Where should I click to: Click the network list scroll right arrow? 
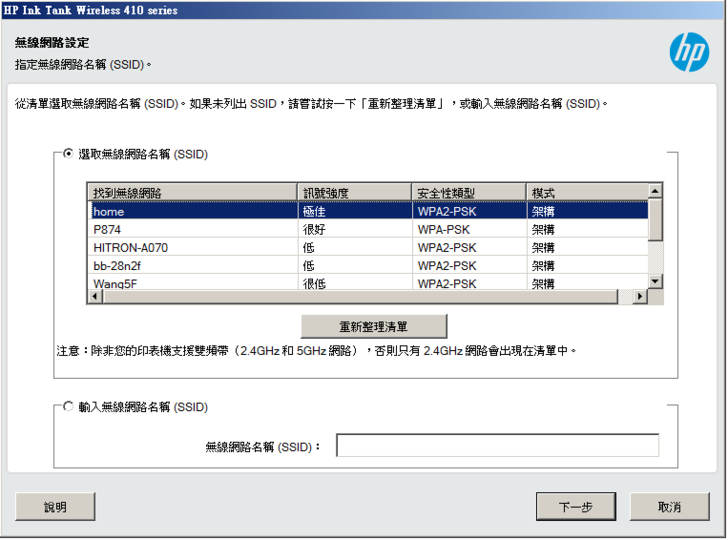point(640,296)
